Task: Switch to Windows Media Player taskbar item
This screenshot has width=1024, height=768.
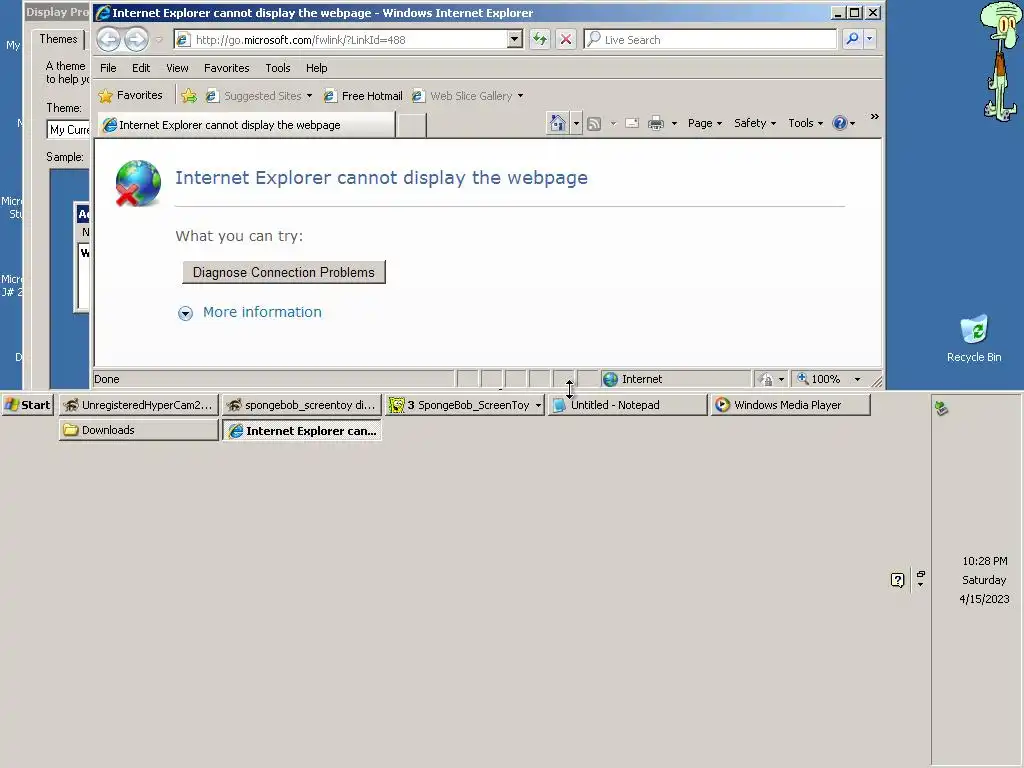Action: click(x=792, y=405)
